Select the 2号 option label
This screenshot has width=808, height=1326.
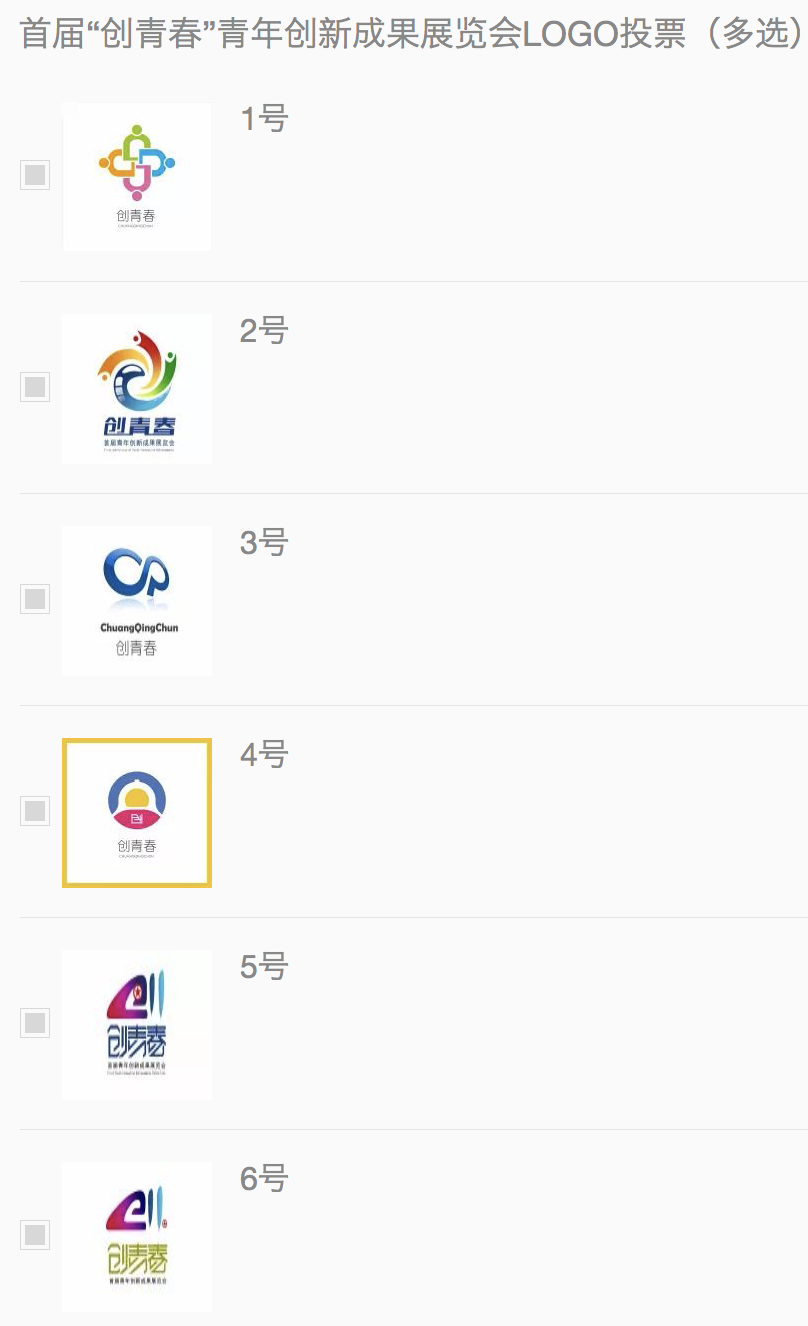pos(264,331)
